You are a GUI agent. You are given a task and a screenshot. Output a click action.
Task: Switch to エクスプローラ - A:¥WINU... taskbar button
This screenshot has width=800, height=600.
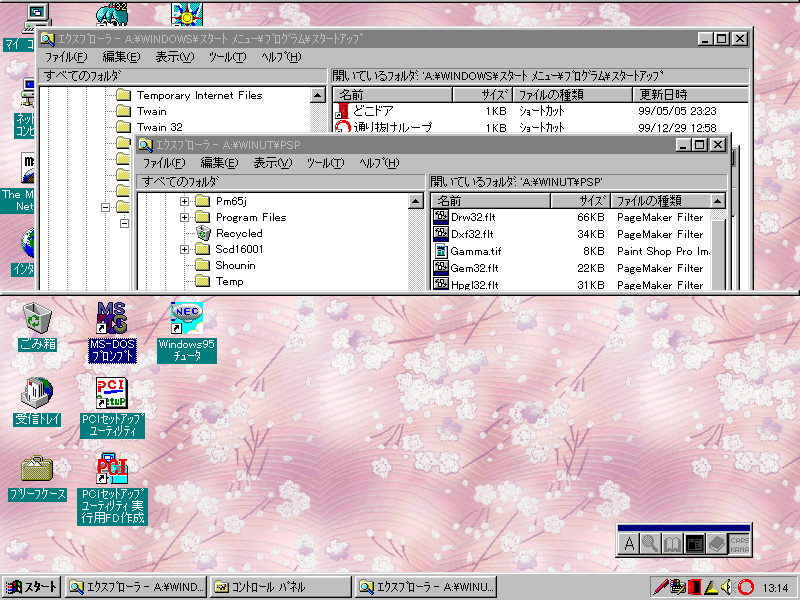[x=427, y=587]
